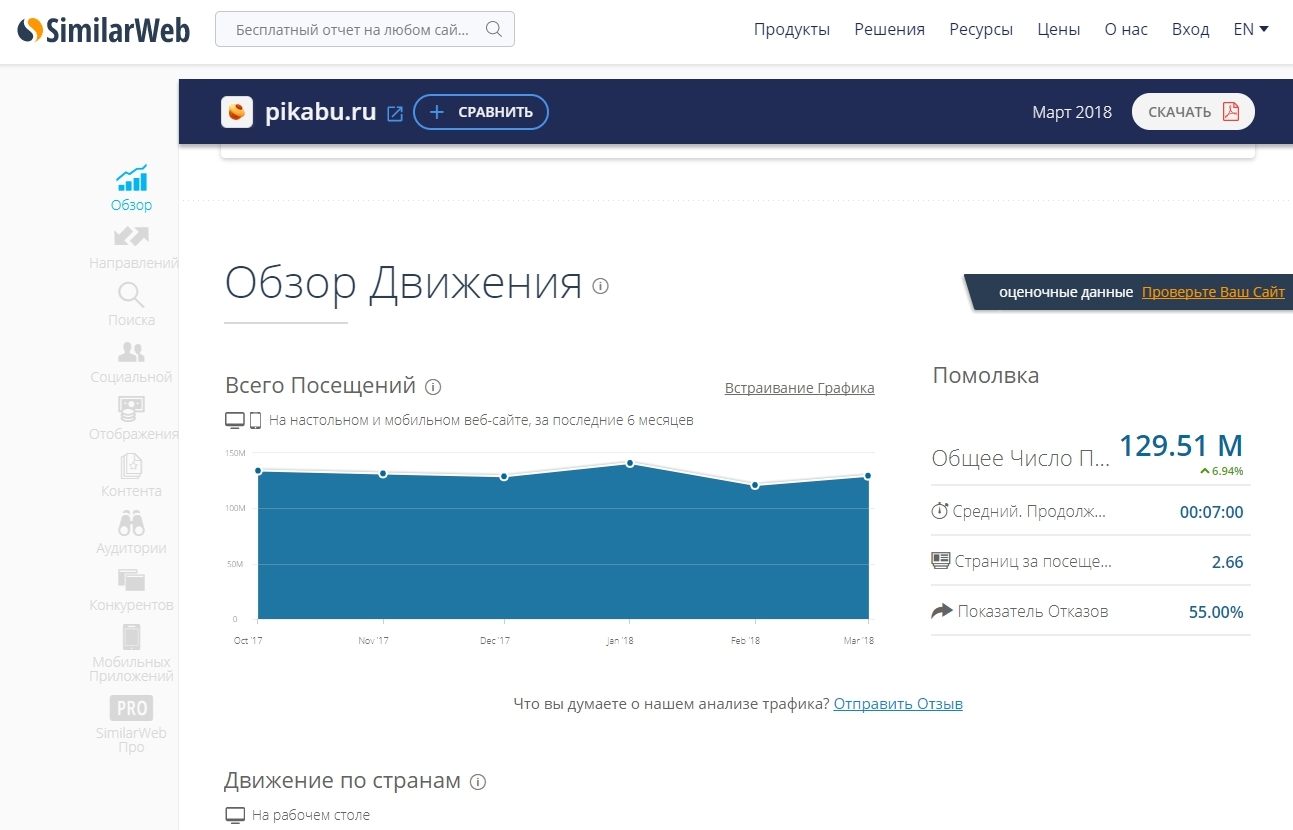Select the Nov '17 data point

coord(383,474)
